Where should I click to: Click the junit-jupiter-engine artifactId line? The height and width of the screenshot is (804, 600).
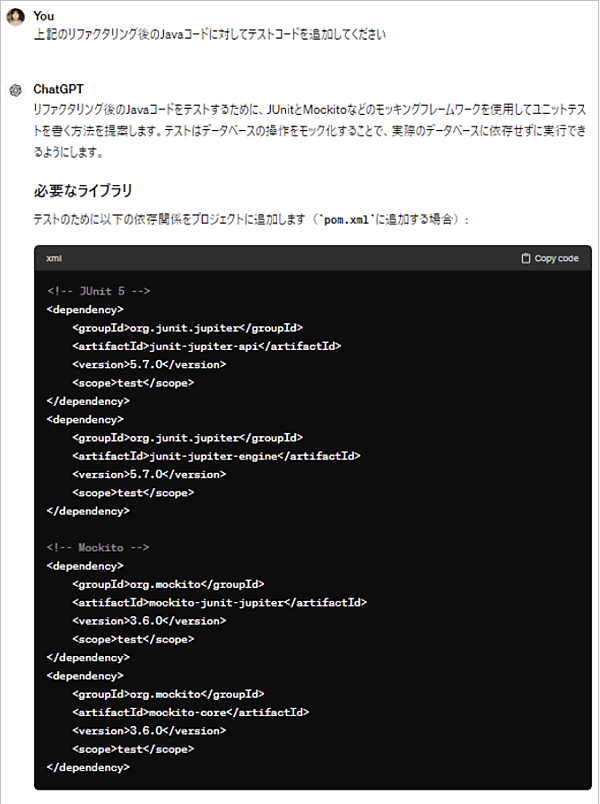(215, 456)
